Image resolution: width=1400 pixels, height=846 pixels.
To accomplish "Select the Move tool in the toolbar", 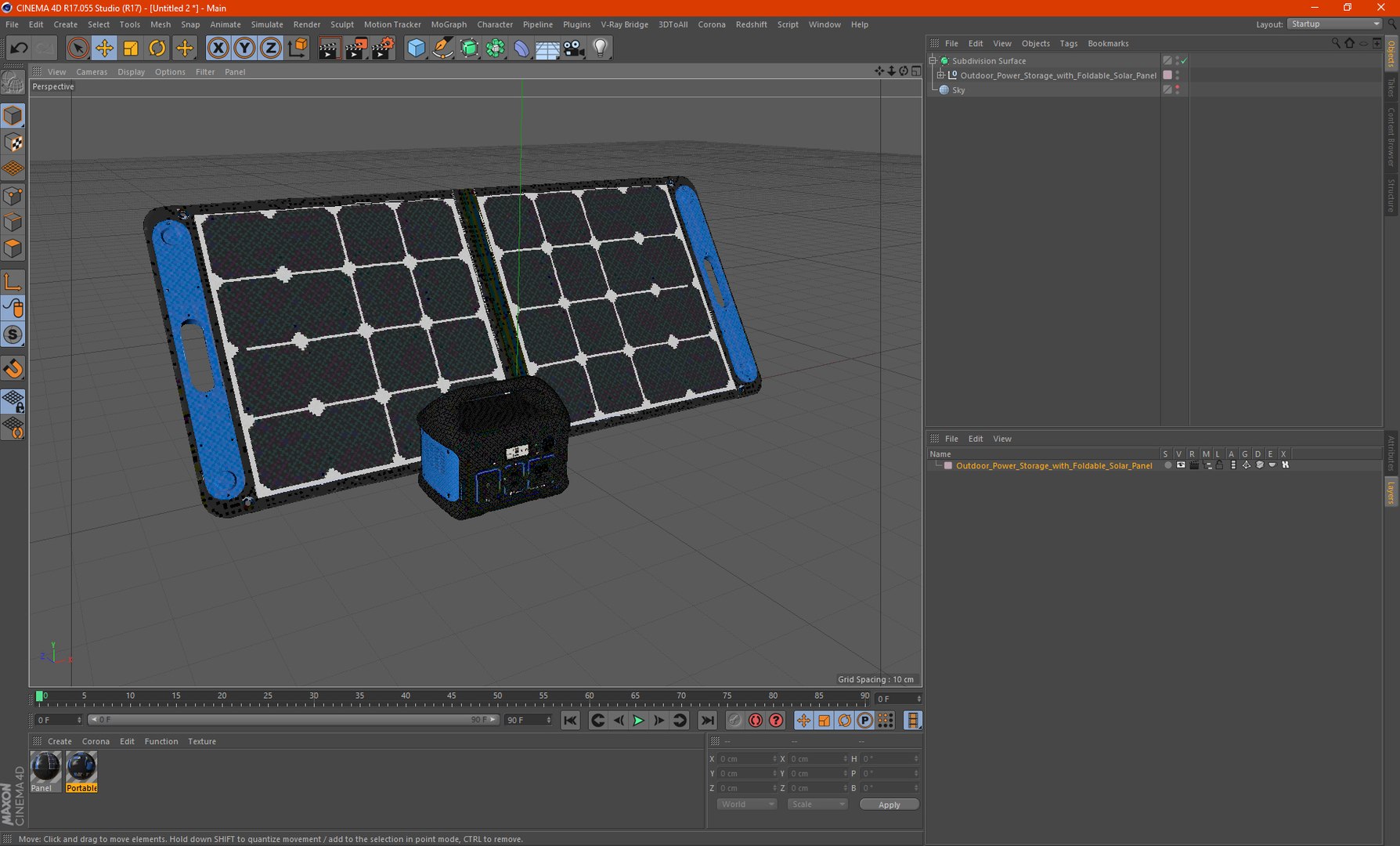I will tap(104, 49).
